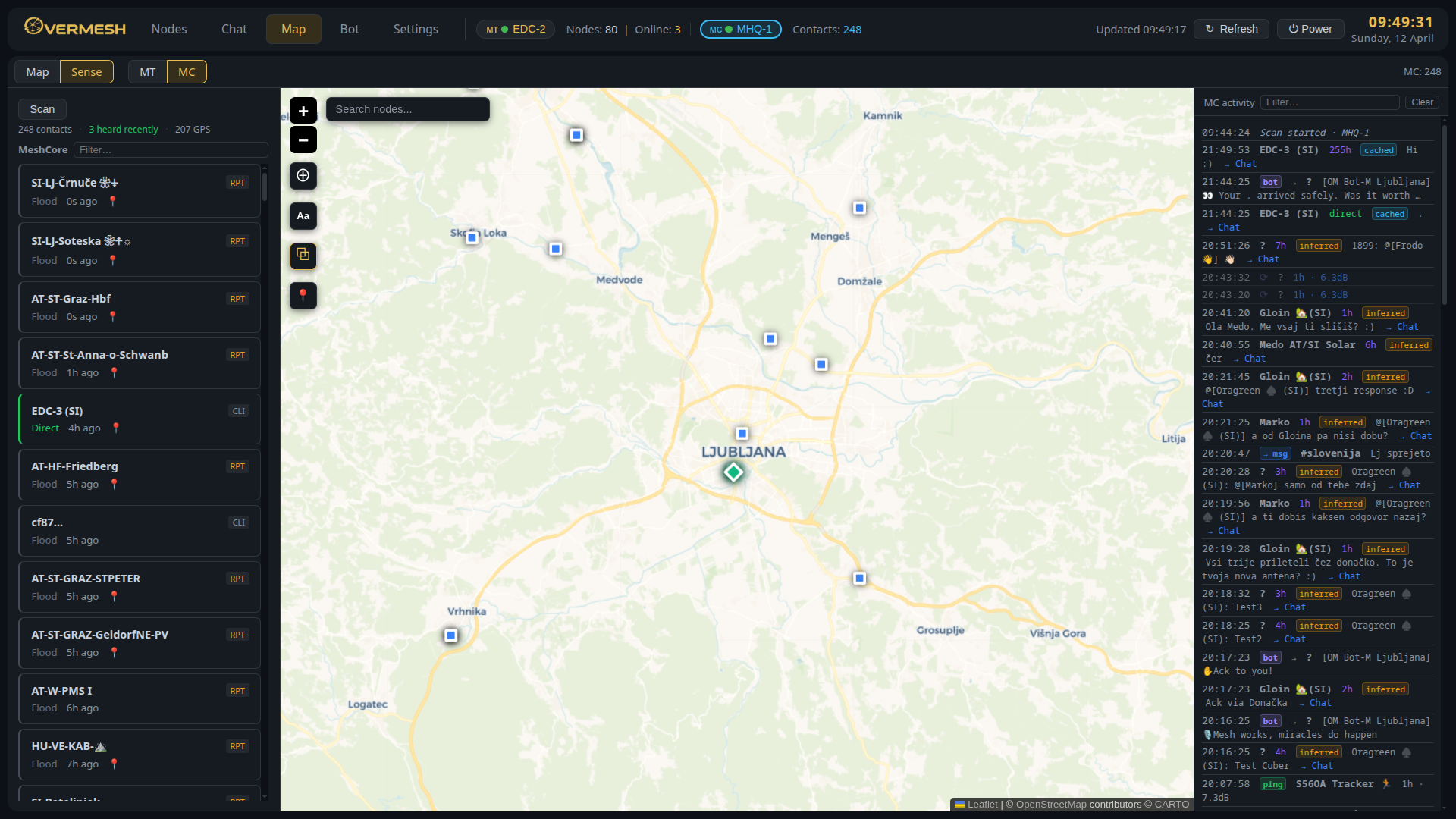1456x819 pixels.
Task: Click the MeshCore contacts filter field
Action: [x=171, y=150]
